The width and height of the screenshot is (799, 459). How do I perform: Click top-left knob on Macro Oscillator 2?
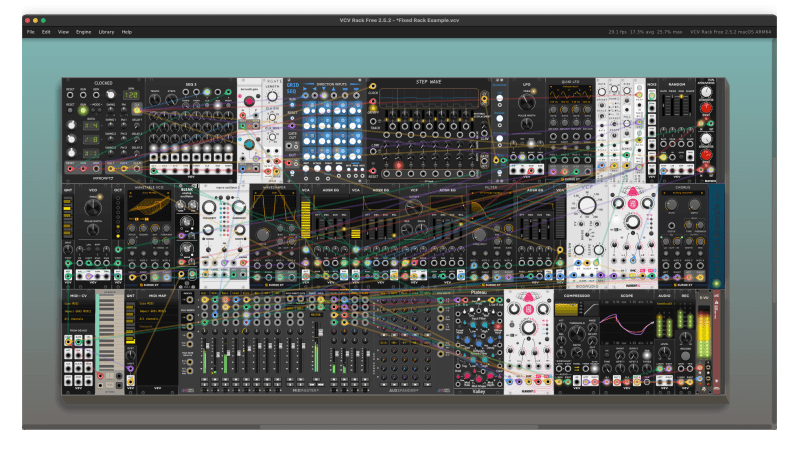click(209, 207)
